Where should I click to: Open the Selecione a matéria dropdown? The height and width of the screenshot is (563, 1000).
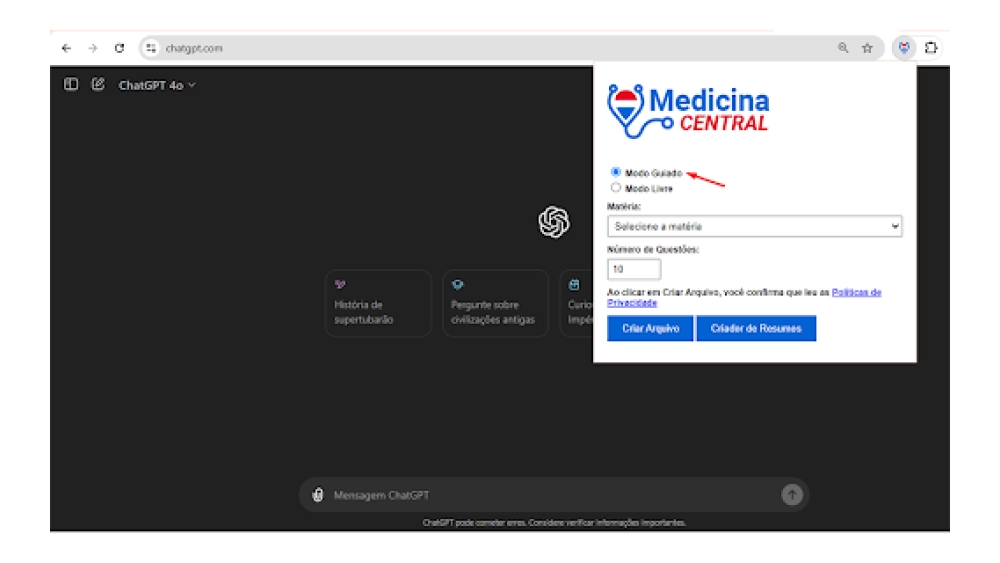tap(754, 226)
